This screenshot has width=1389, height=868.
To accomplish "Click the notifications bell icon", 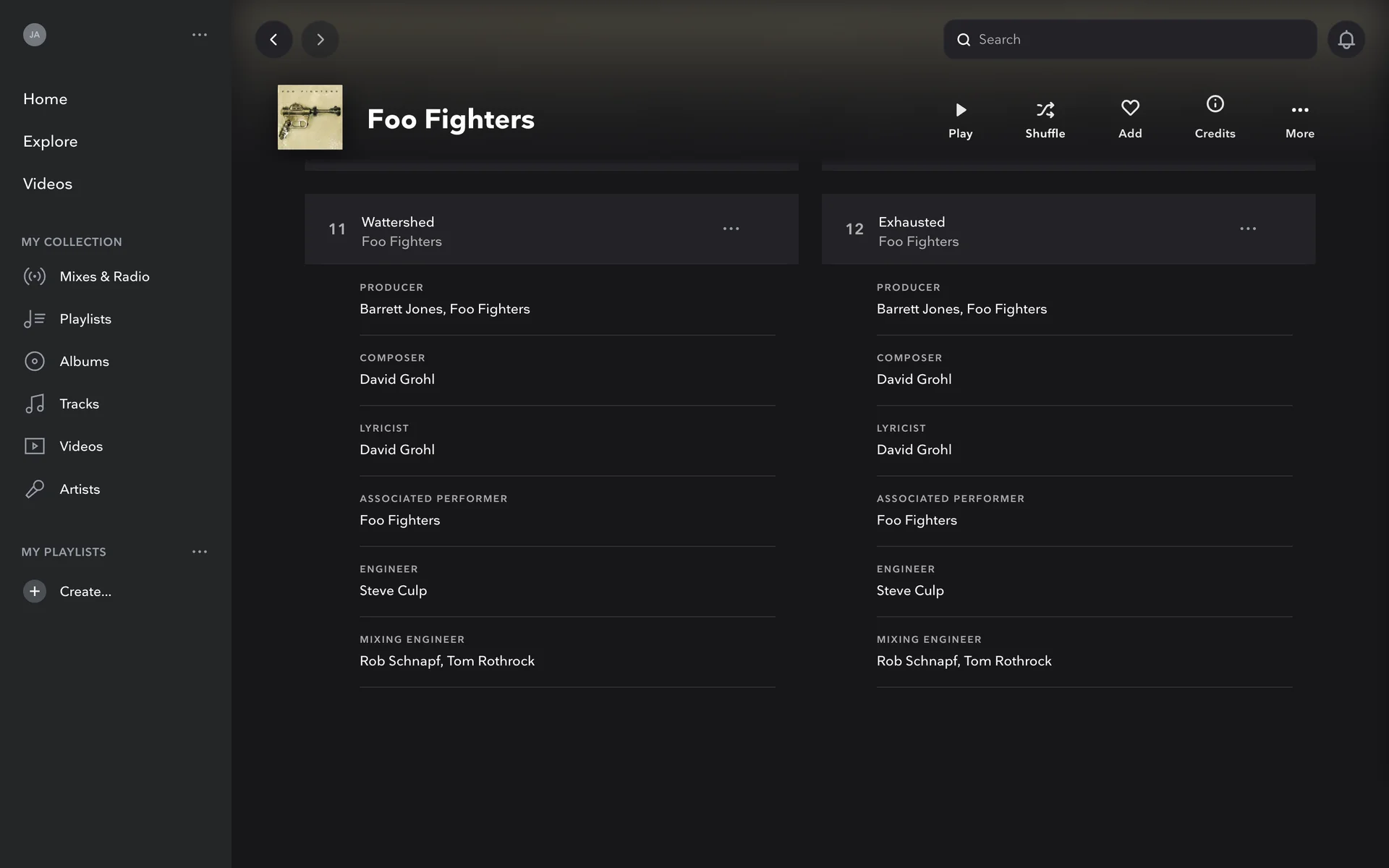I will [1346, 40].
